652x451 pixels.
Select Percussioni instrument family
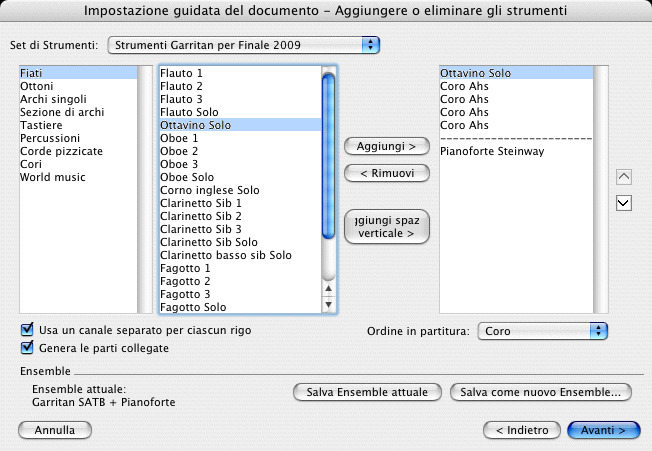48,138
